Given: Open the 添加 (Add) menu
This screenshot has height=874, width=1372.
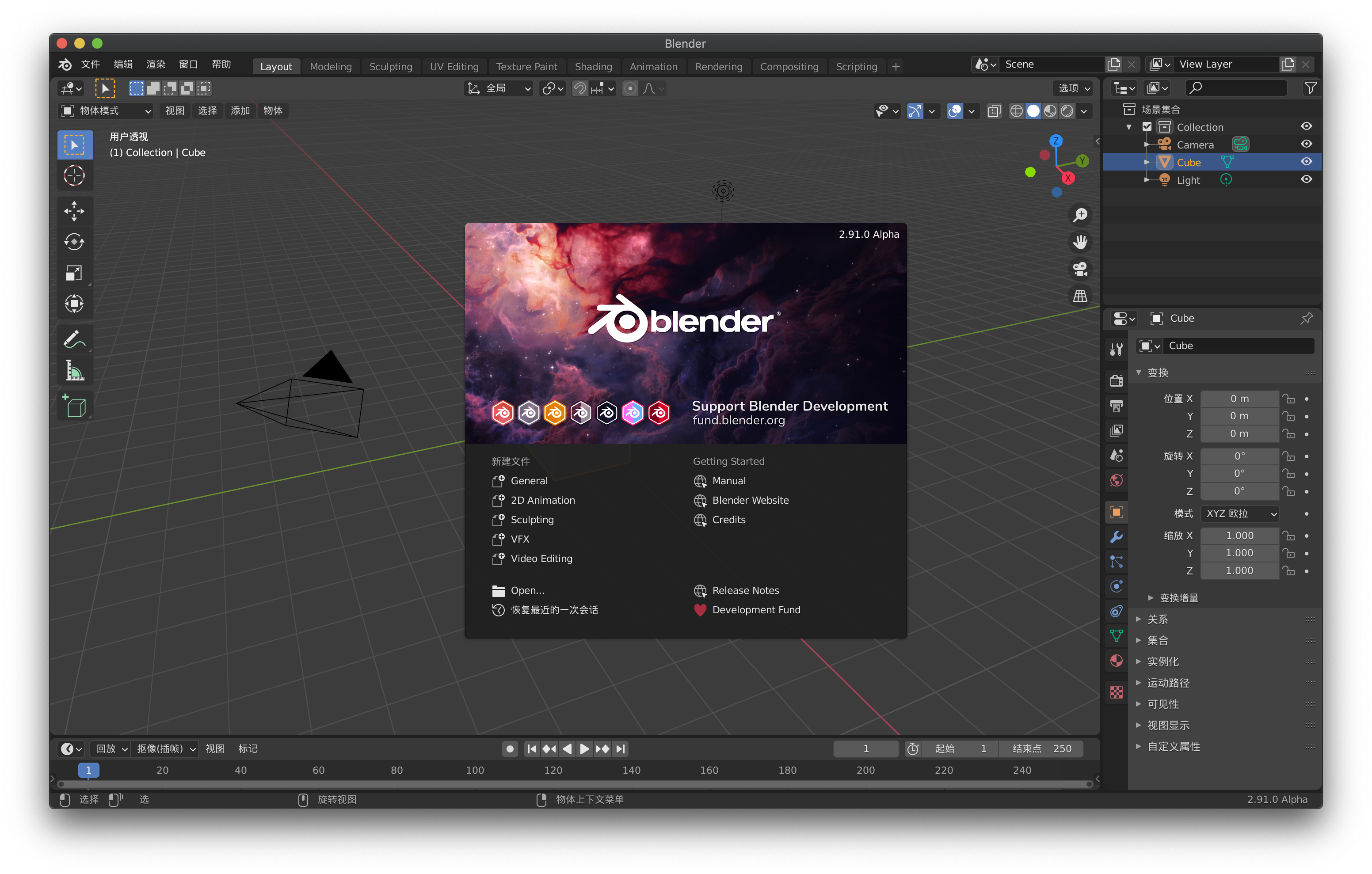Looking at the screenshot, I should coord(240,110).
